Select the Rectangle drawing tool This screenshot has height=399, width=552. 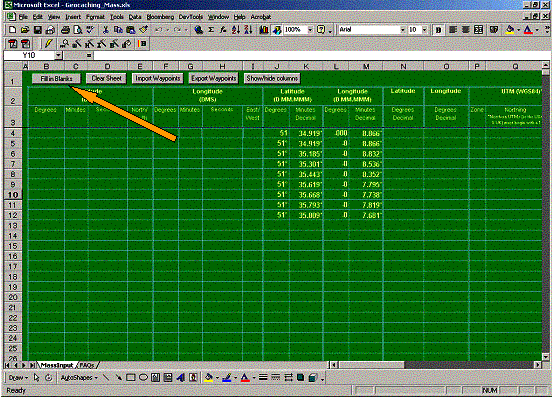[x=131, y=378]
